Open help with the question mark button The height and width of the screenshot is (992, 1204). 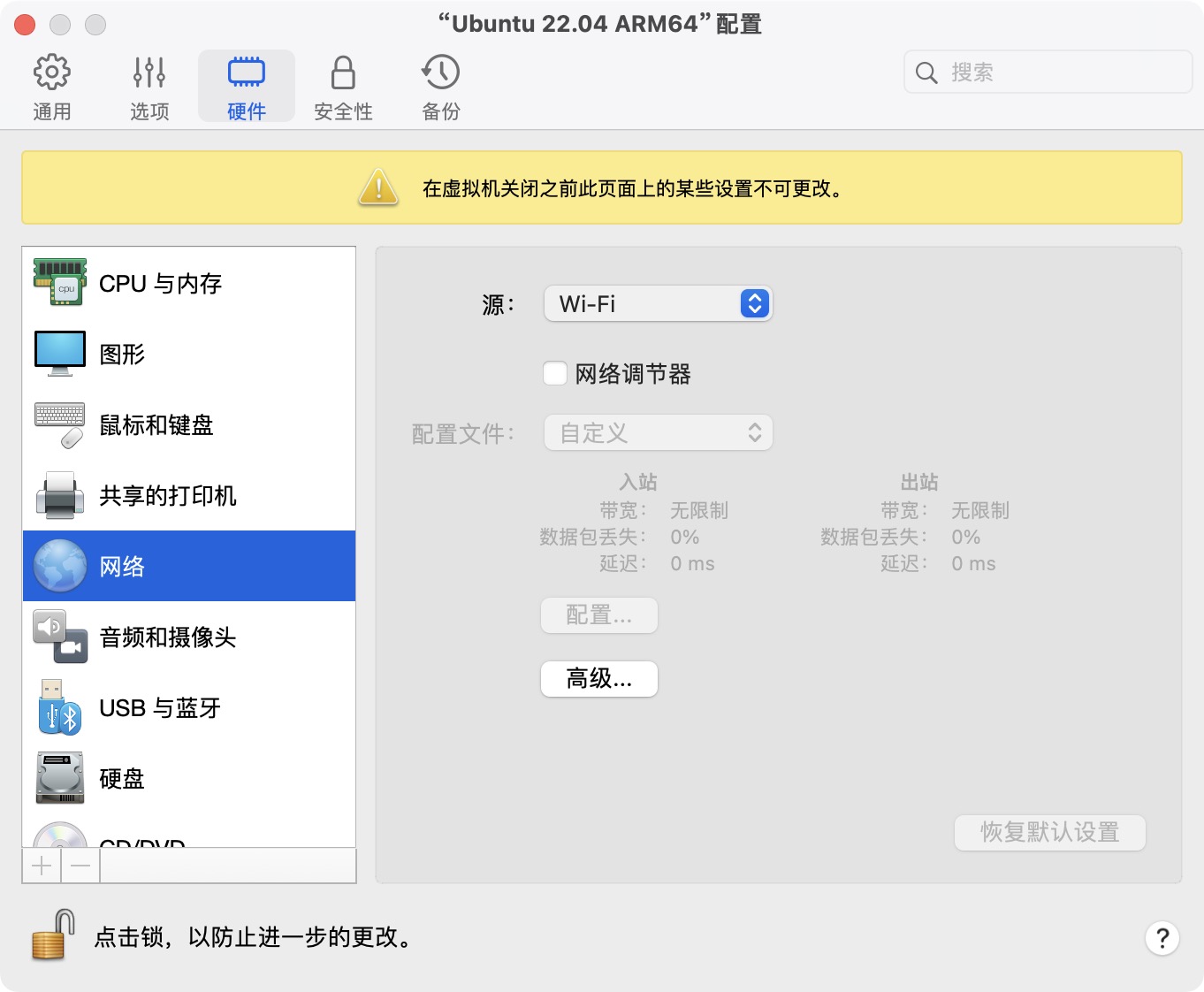coord(1162,938)
